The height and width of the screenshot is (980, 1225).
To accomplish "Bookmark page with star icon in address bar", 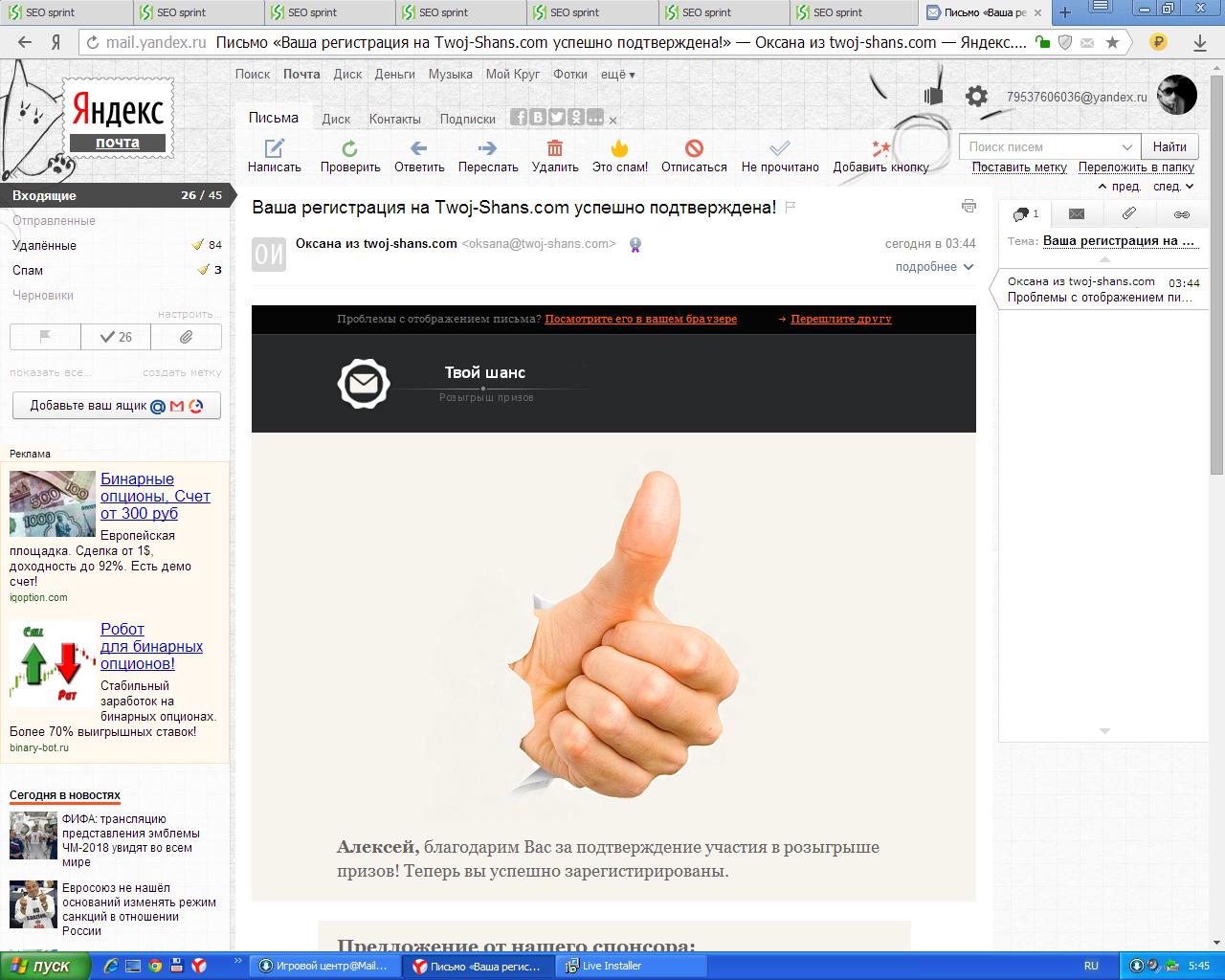I will (1112, 42).
